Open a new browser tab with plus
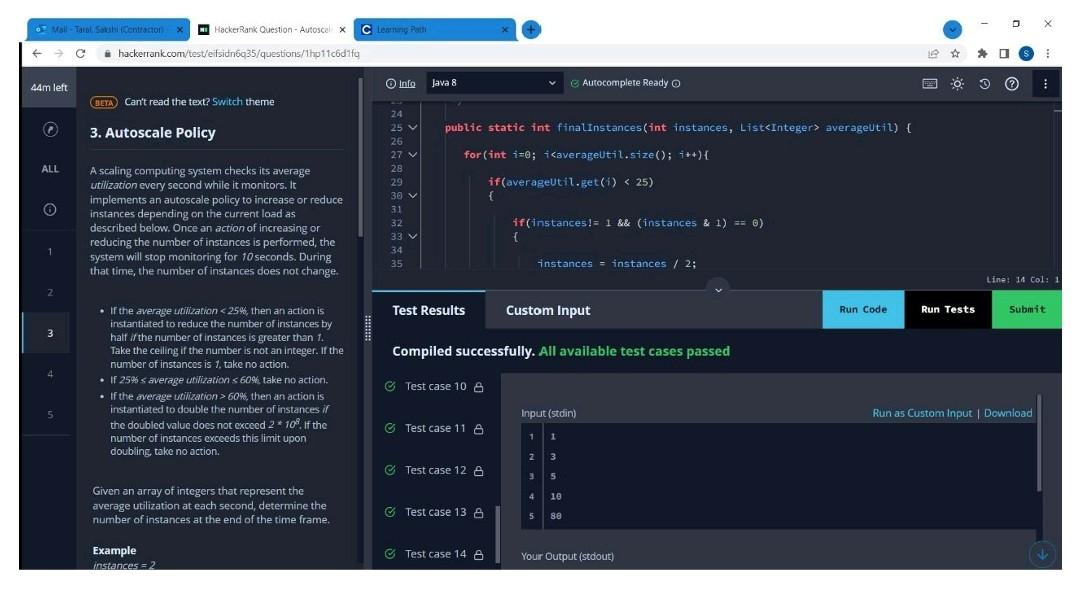 pyautogui.click(x=530, y=30)
